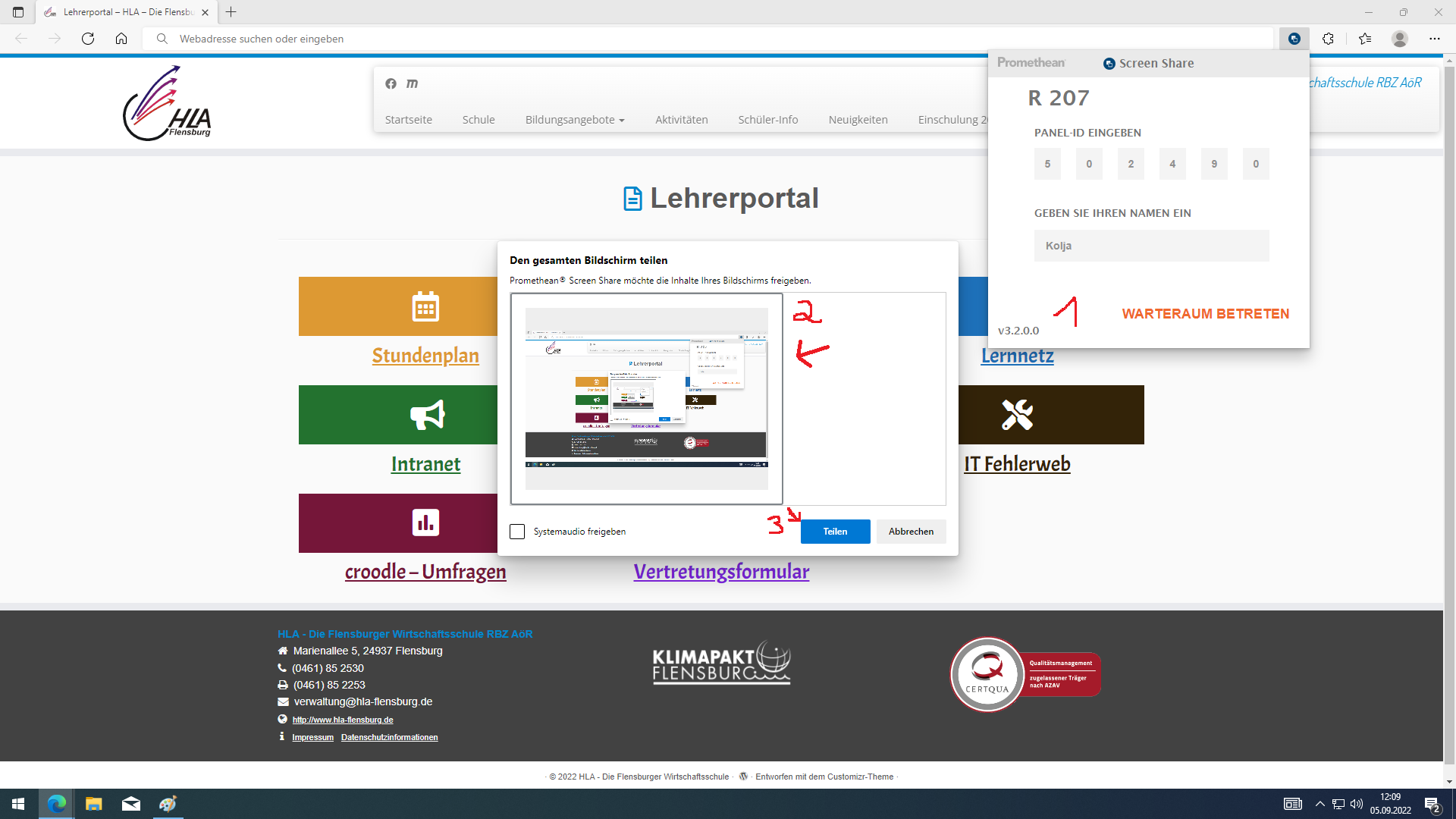Open the Paint app in taskbar
1456x819 pixels.
tap(168, 804)
